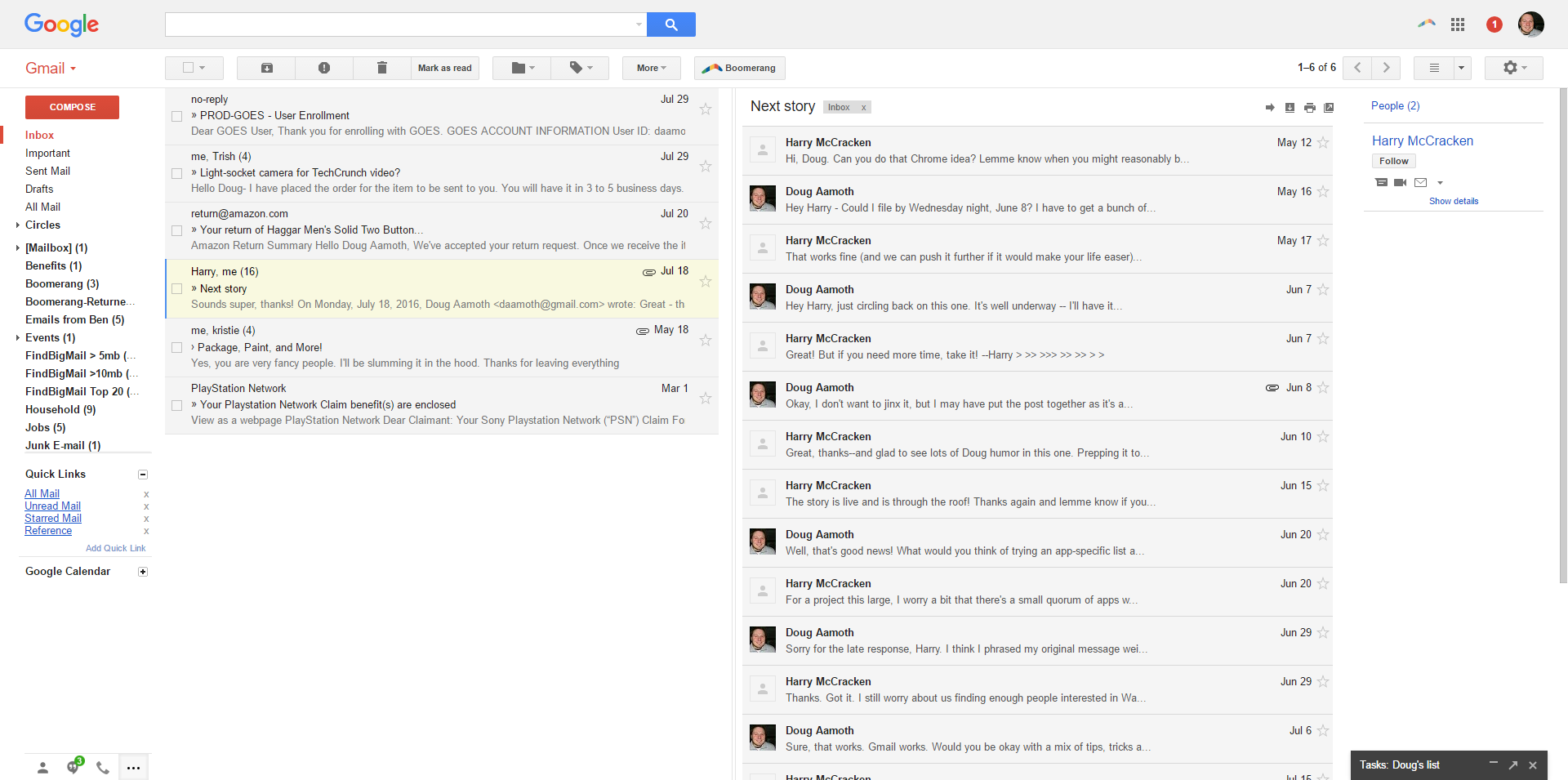Viewport: 1568px width, 780px height.
Task: Follow Harry McCracken
Action: point(1393,161)
